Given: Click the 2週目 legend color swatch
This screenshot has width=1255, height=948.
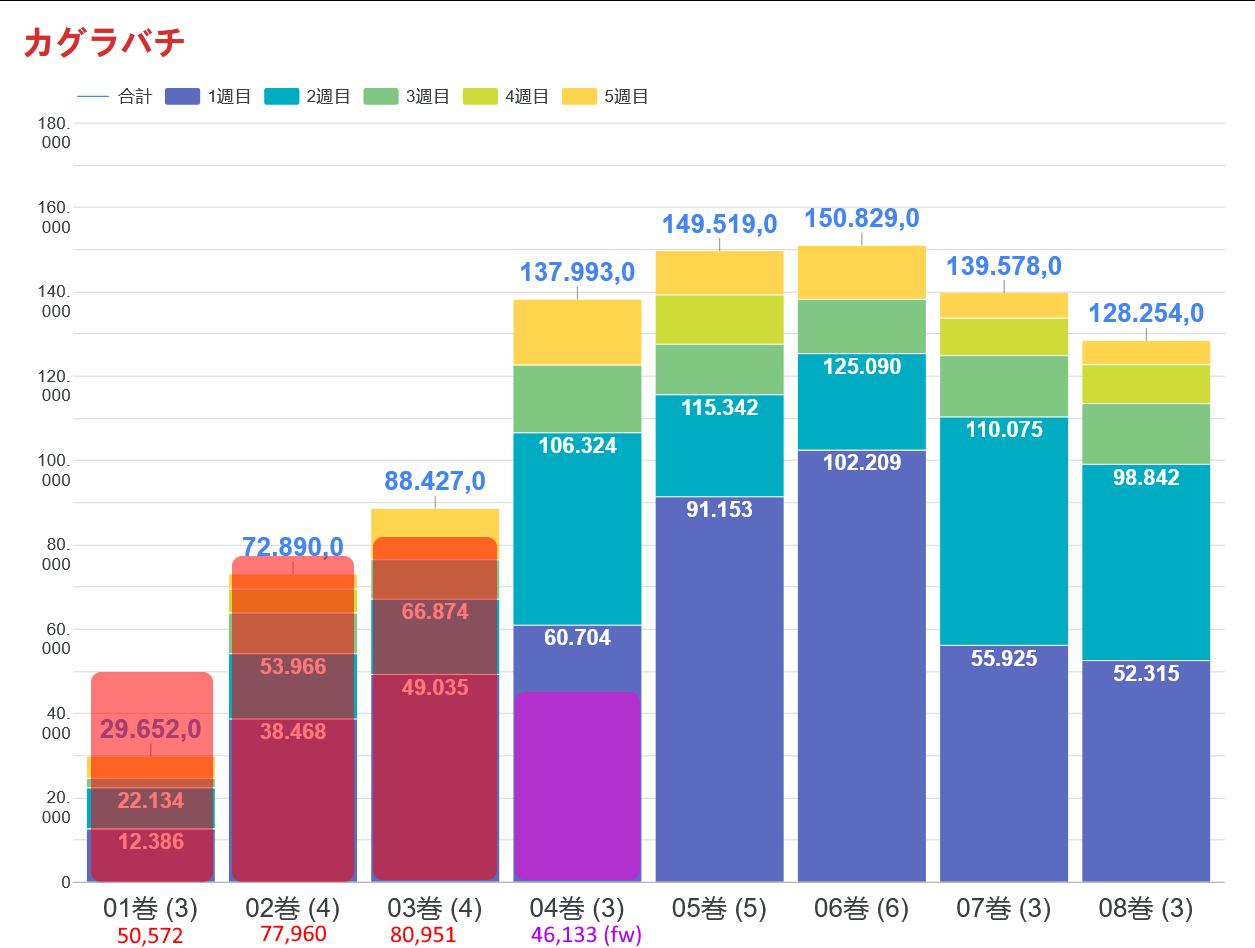Looking at the screenshot, I should (x=281, y=97).
